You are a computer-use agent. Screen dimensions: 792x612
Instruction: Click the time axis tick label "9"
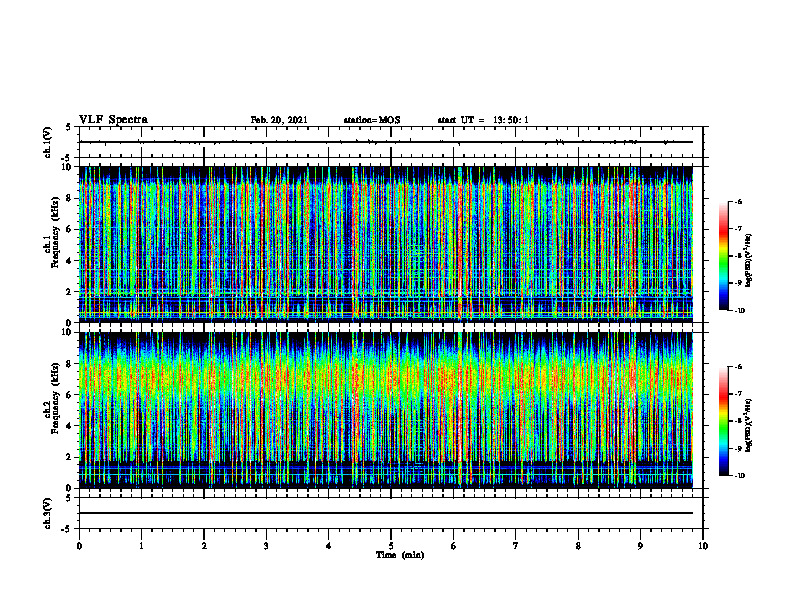pyautogui.click(x=640, y=546)
